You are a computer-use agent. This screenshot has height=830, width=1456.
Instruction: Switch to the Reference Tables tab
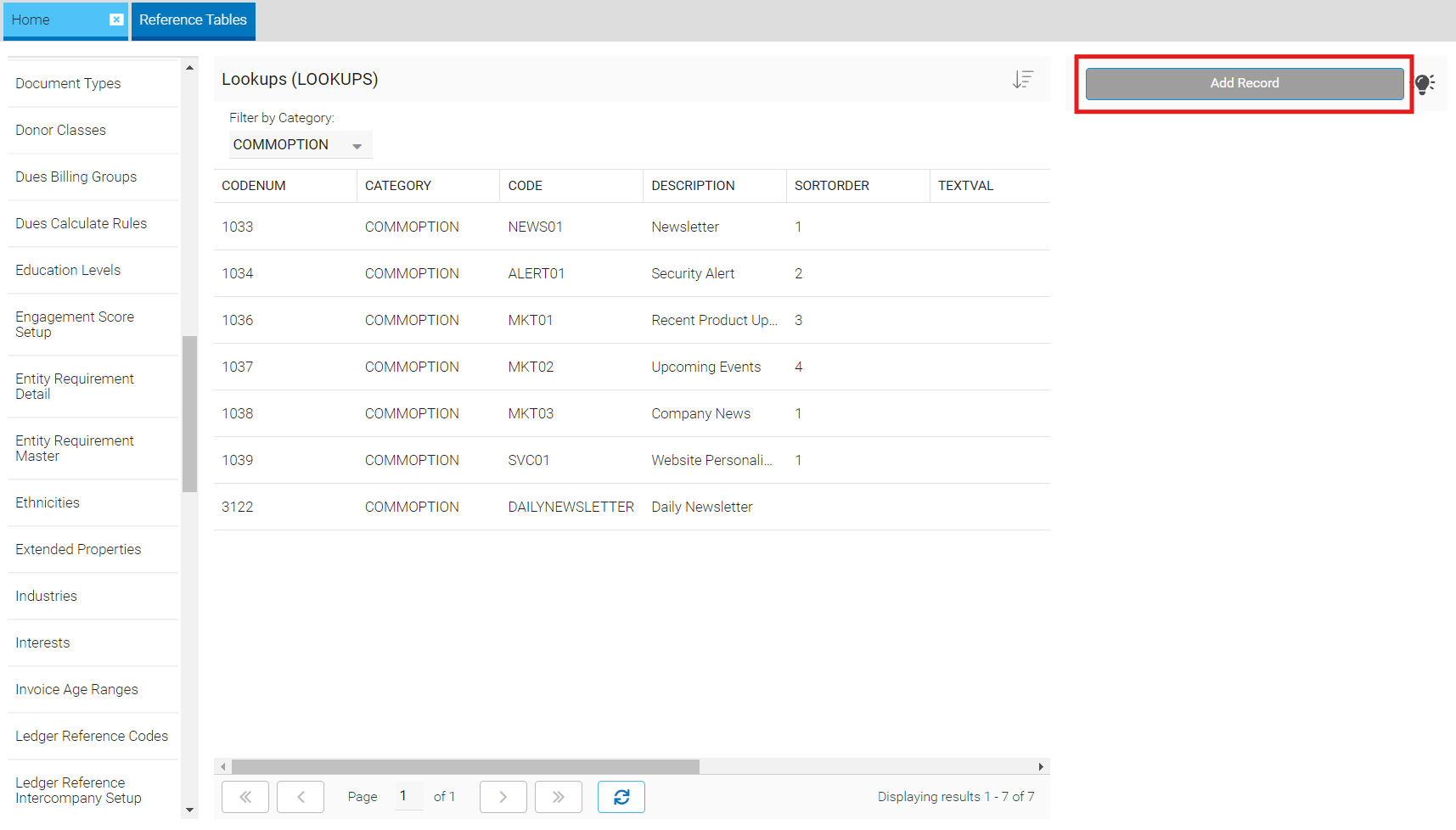point(194,20)
